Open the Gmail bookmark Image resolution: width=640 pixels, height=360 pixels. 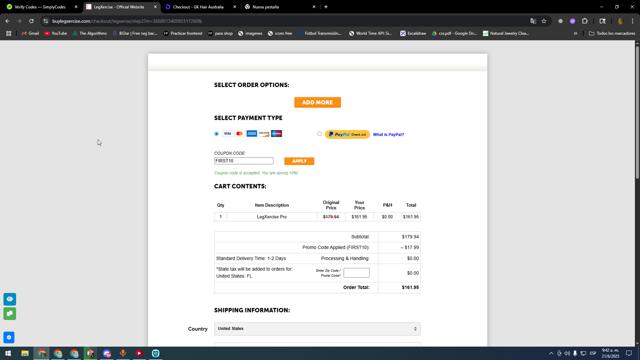[x=30, y=33]
